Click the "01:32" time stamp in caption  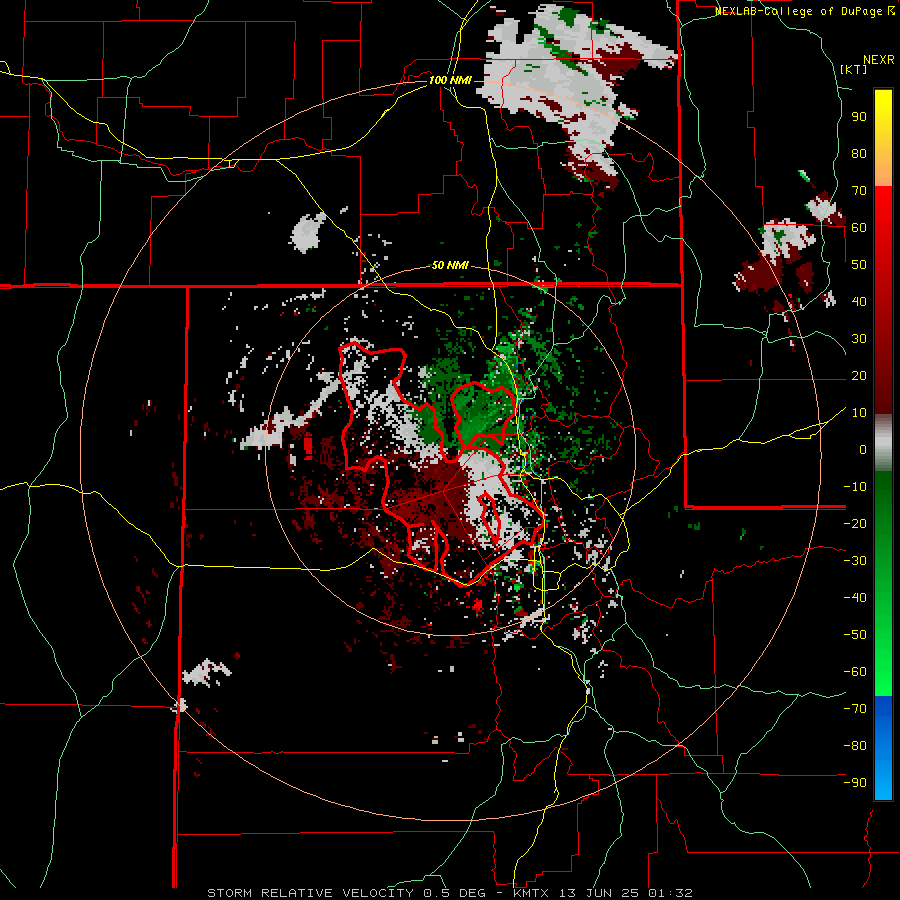click(670, 893)
